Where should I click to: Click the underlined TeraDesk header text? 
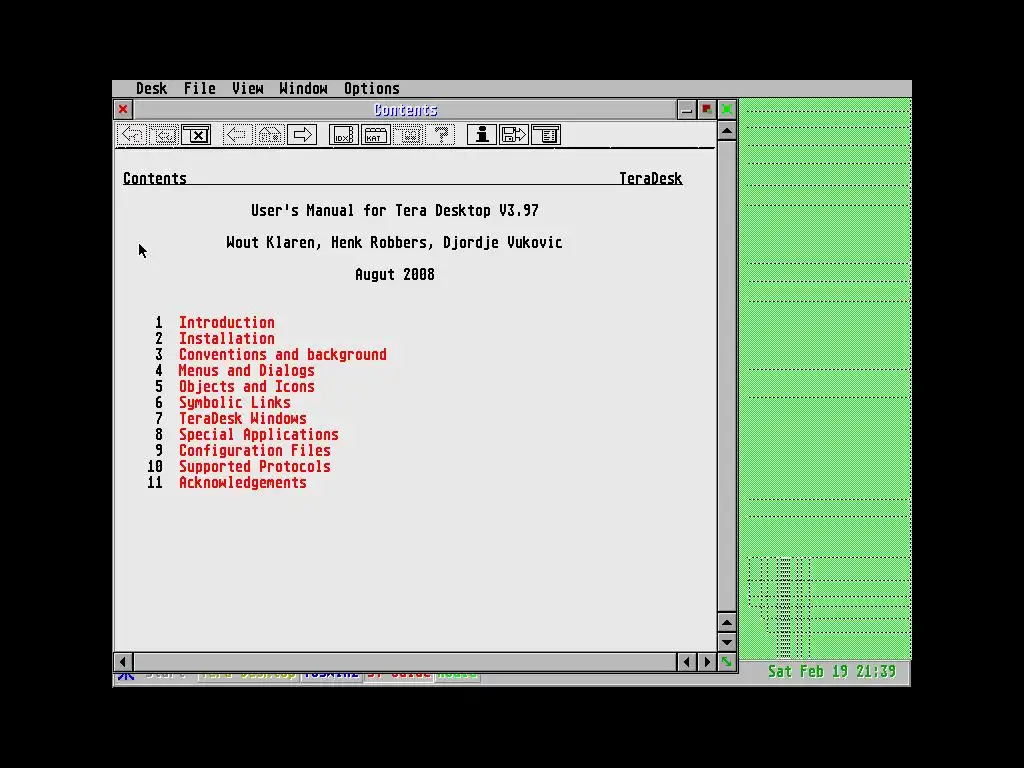[x=650, y=178]
